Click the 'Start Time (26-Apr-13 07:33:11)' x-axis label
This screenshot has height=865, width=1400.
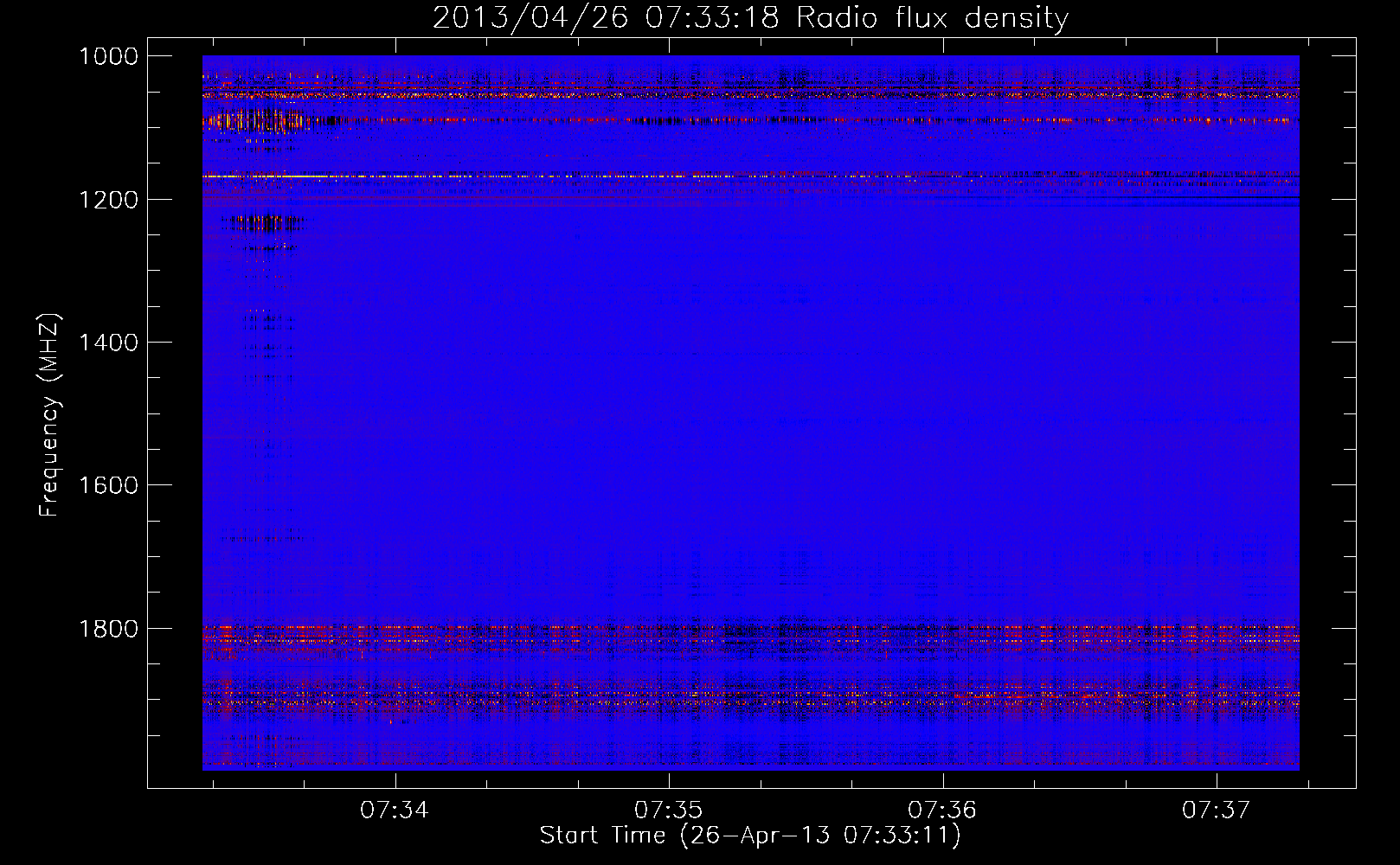pyautogui.click(x=750, y=836)
